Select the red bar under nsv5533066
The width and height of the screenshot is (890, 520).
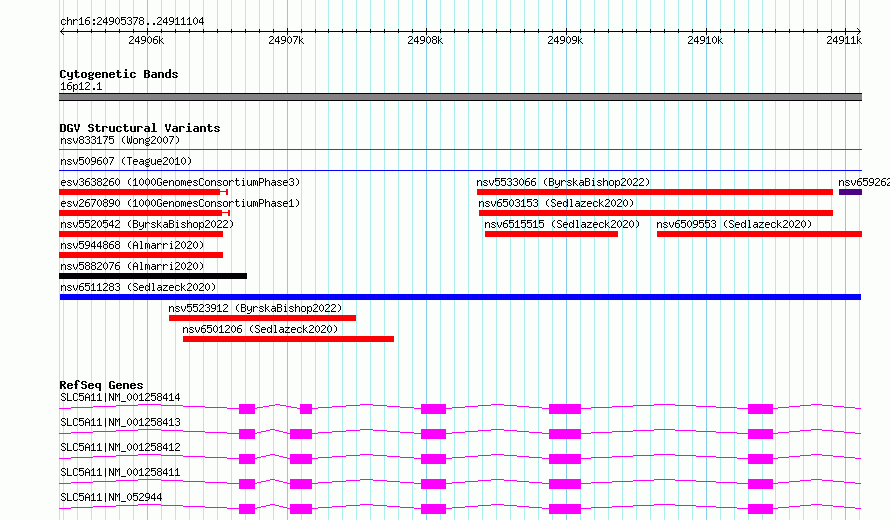click(x=654, y=192)
